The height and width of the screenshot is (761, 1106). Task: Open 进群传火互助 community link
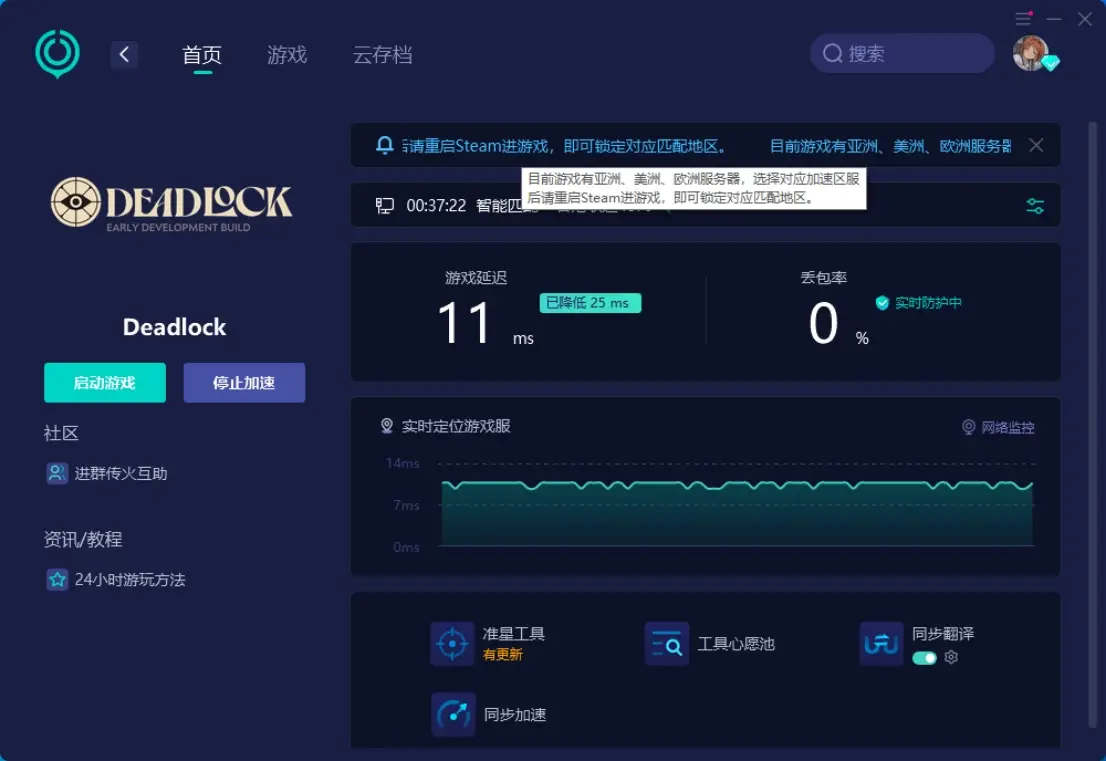point(121,473)
